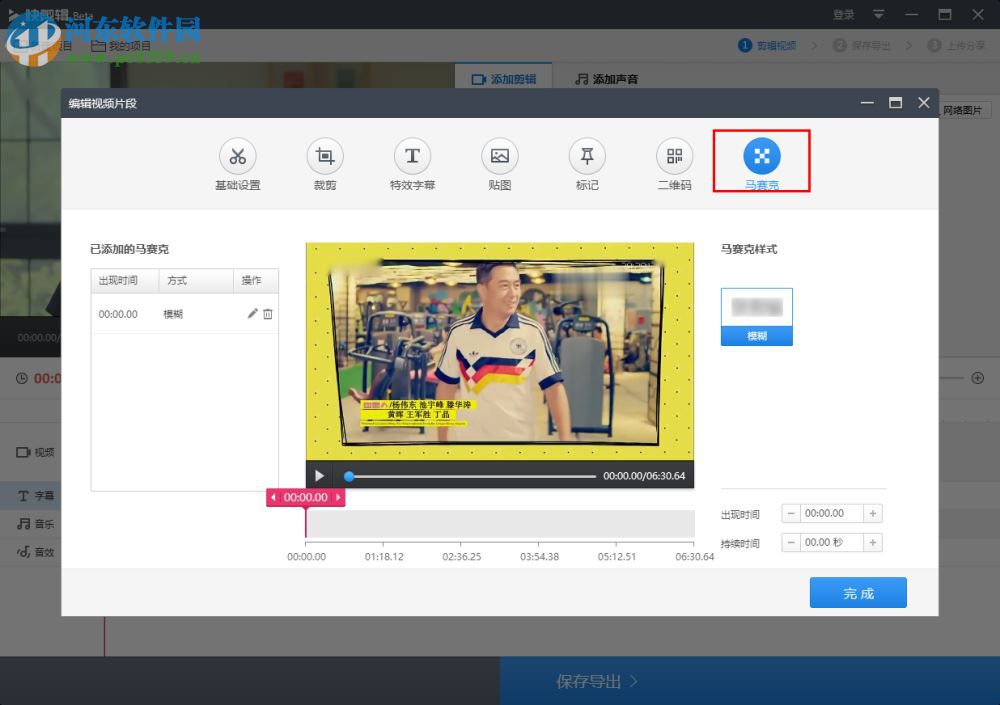1000x705 pixels.
Task: Open the main window dropdown menu arrow
Action: point(878,14)
